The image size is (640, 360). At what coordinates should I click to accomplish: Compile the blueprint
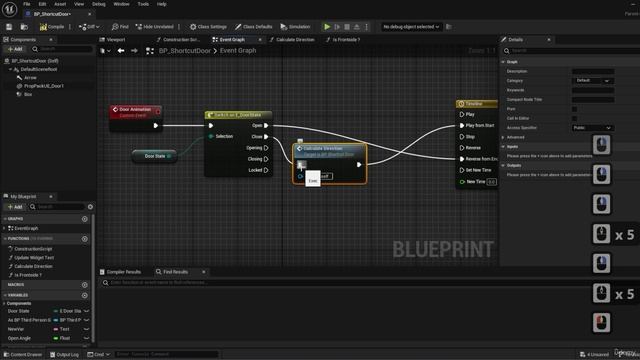point(52,27)
